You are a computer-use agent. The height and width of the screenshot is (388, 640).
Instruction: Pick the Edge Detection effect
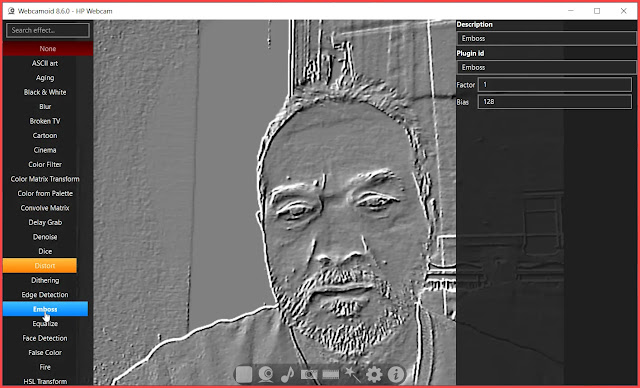coord(45,295)
